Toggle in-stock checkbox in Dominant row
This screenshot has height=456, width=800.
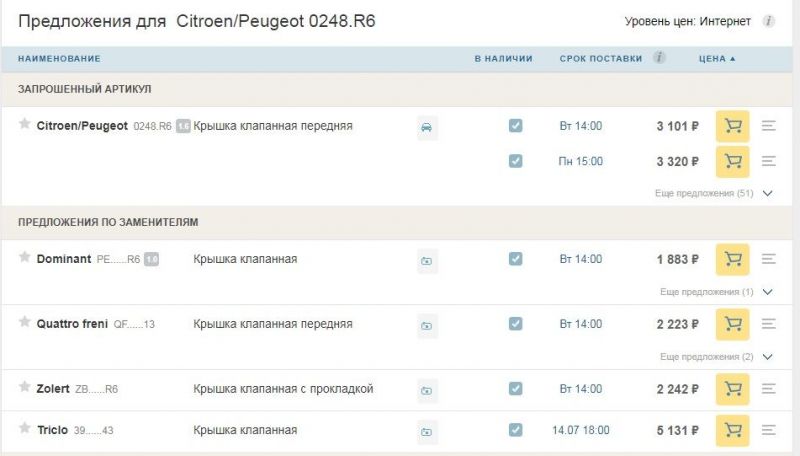click(x=515, y=259)
